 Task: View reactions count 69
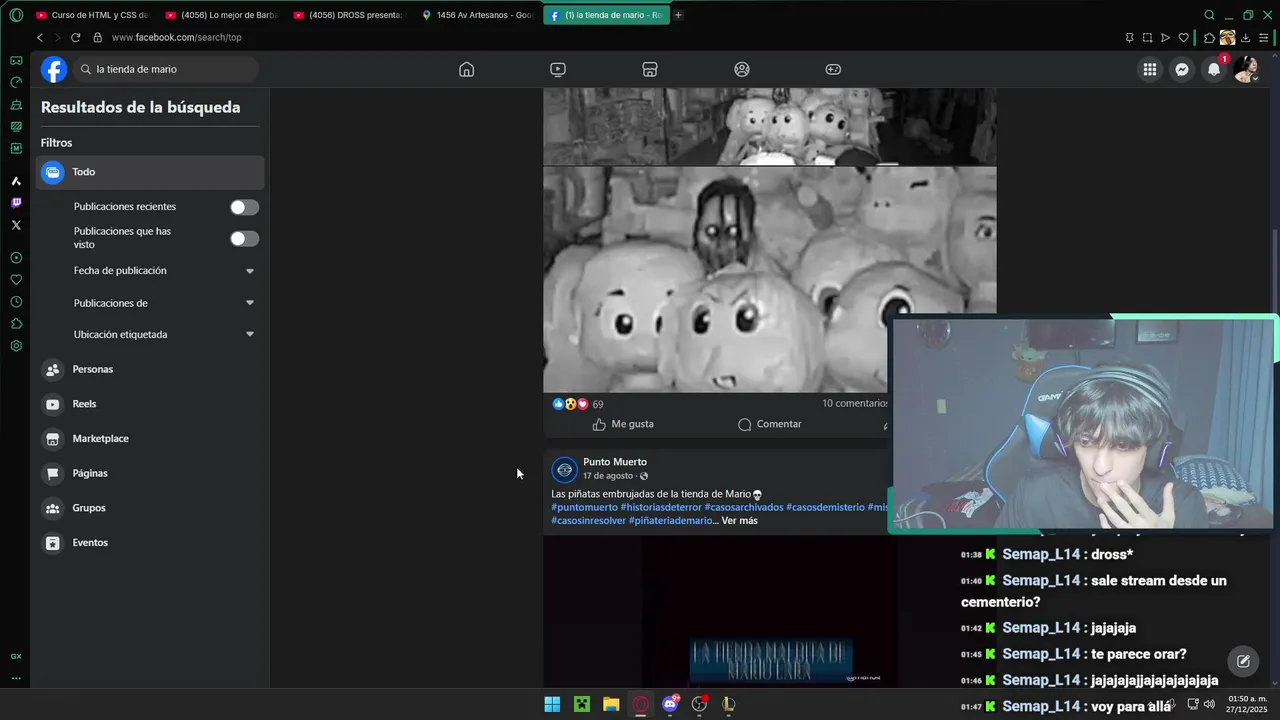(x=597, y=404)
